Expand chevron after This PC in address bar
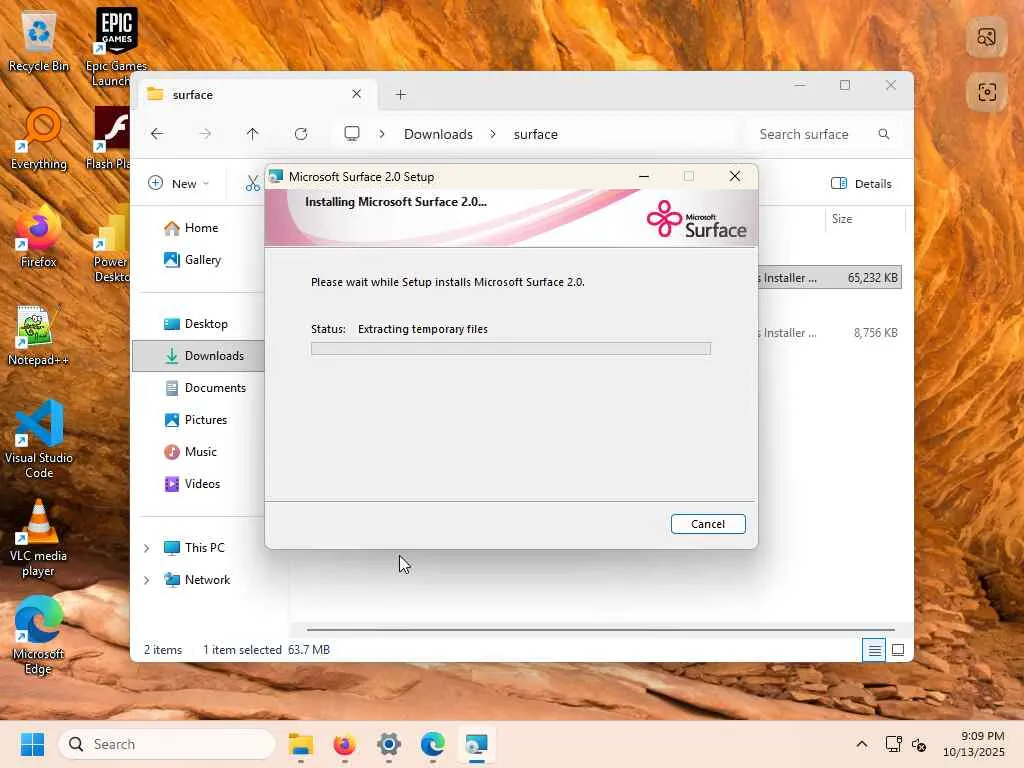The image size is (1024, 768). click(x=381, y=134)
